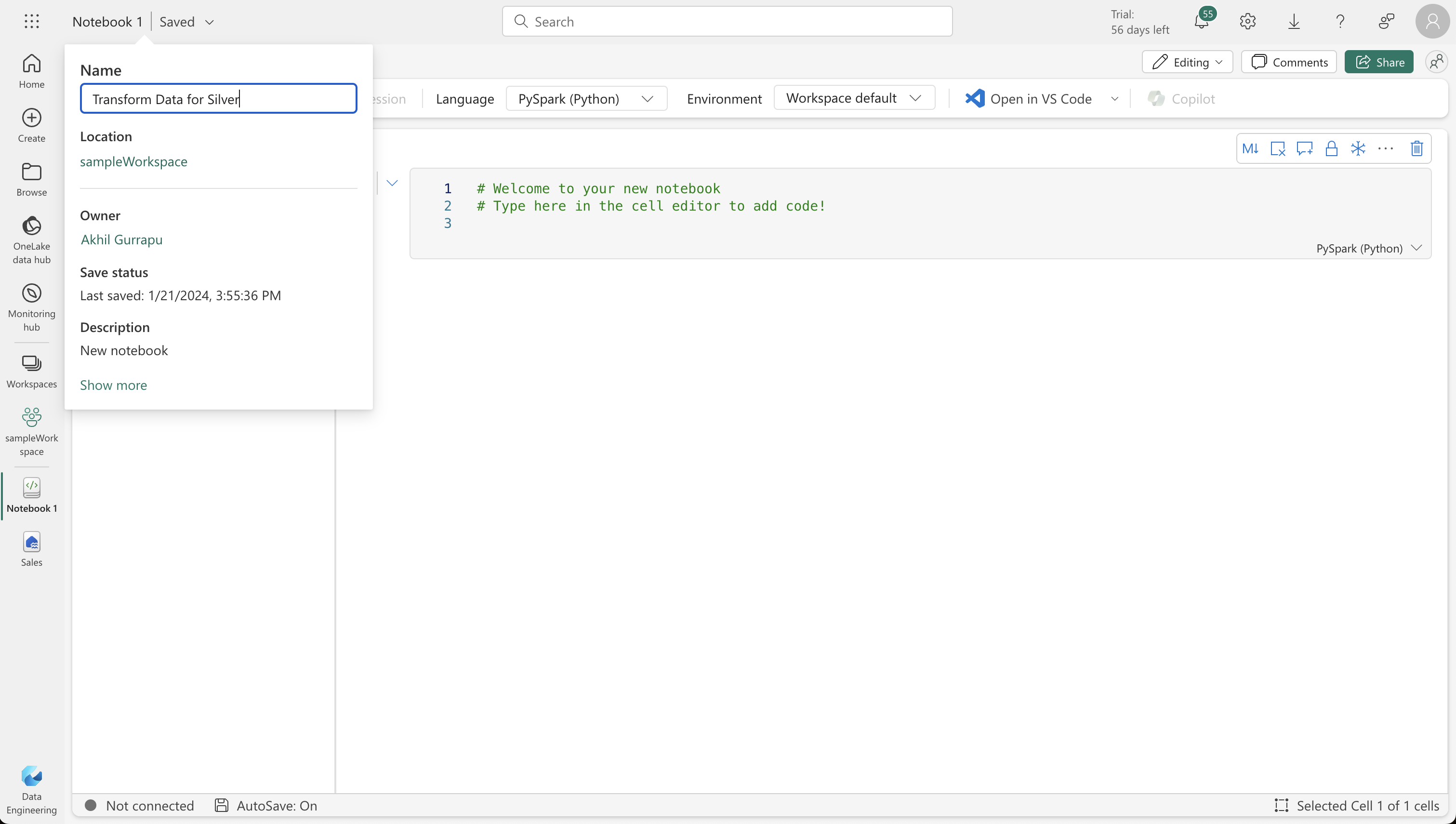The height and width of the screenshot is (824, 1456).
Task: Open the settings gear
Action: coord(1248,22)
